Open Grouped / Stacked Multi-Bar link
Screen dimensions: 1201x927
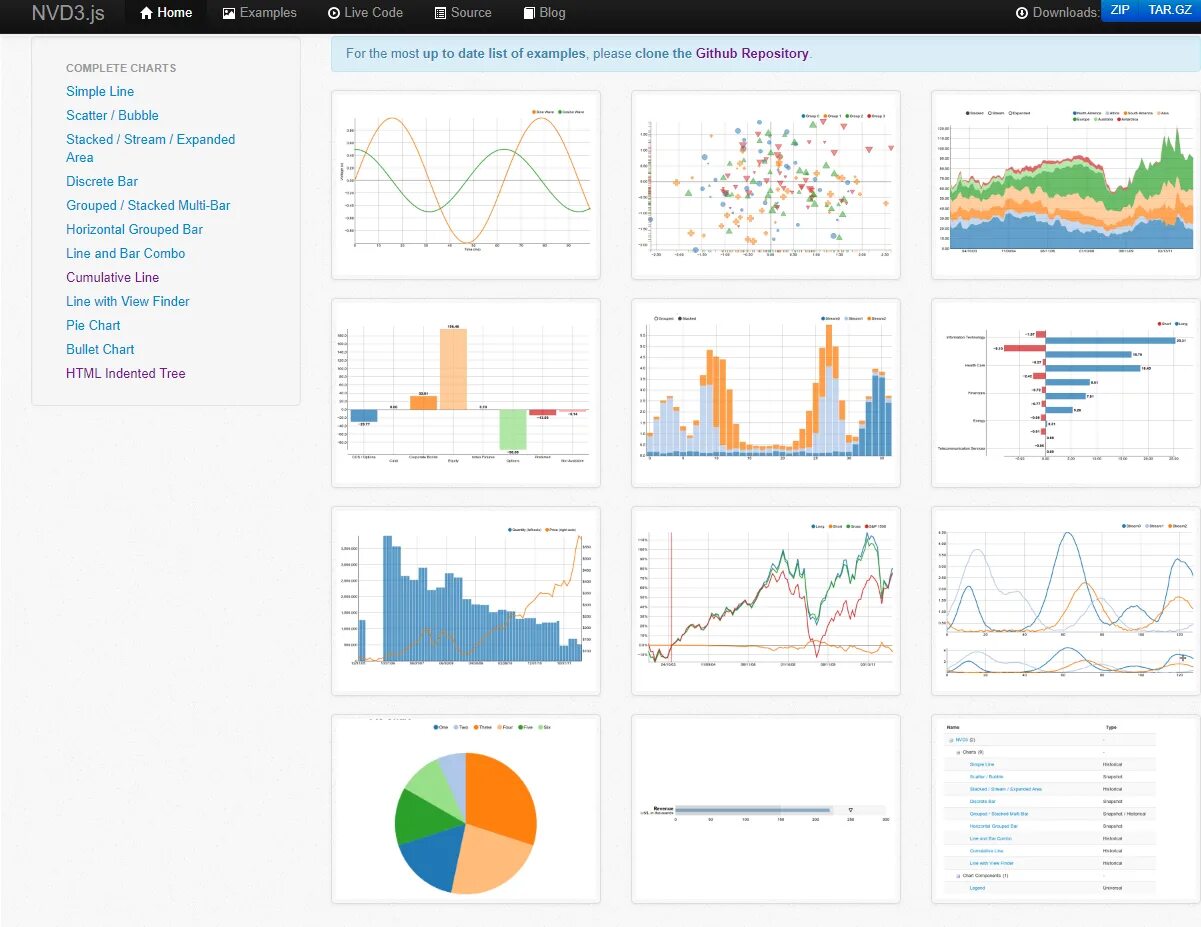(148, 205)
